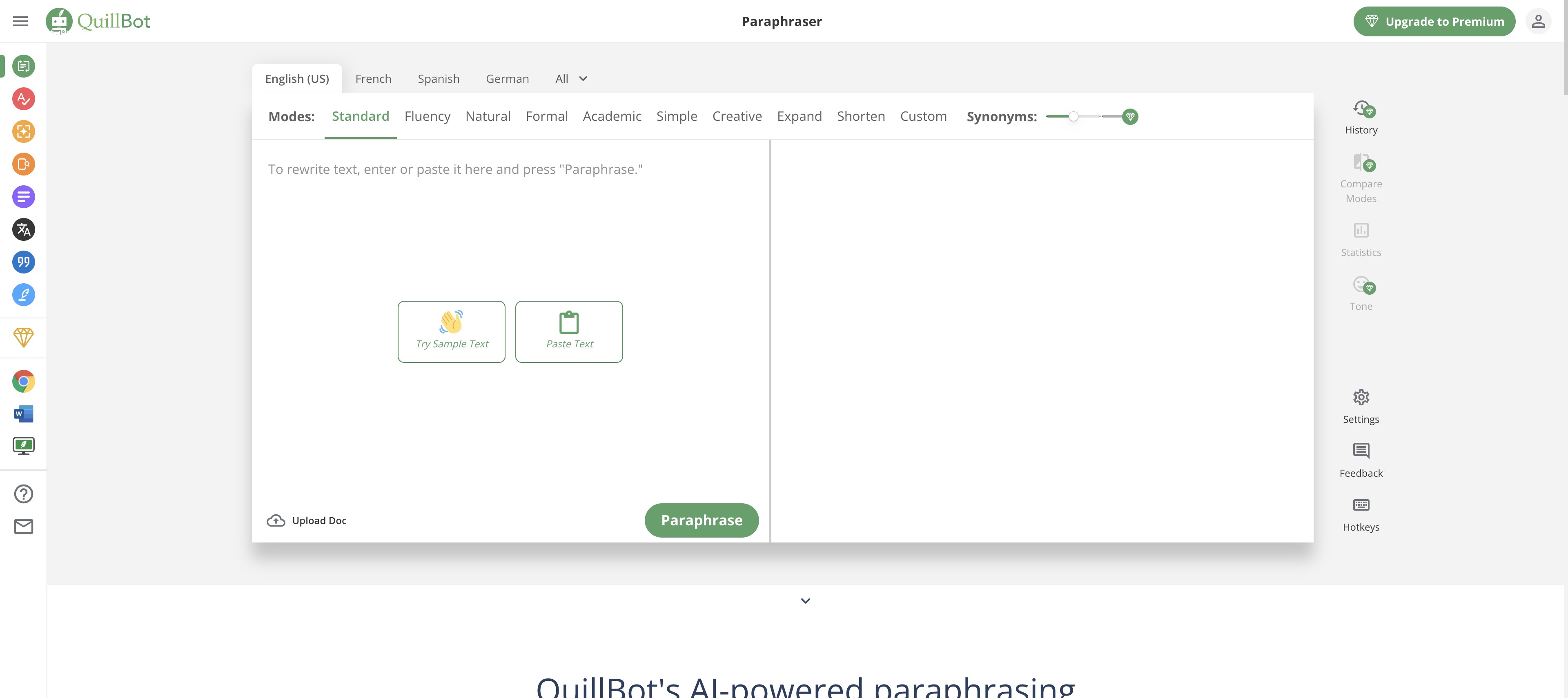
Task: Select the Fluency mode
Action: [x=427, y=116]
